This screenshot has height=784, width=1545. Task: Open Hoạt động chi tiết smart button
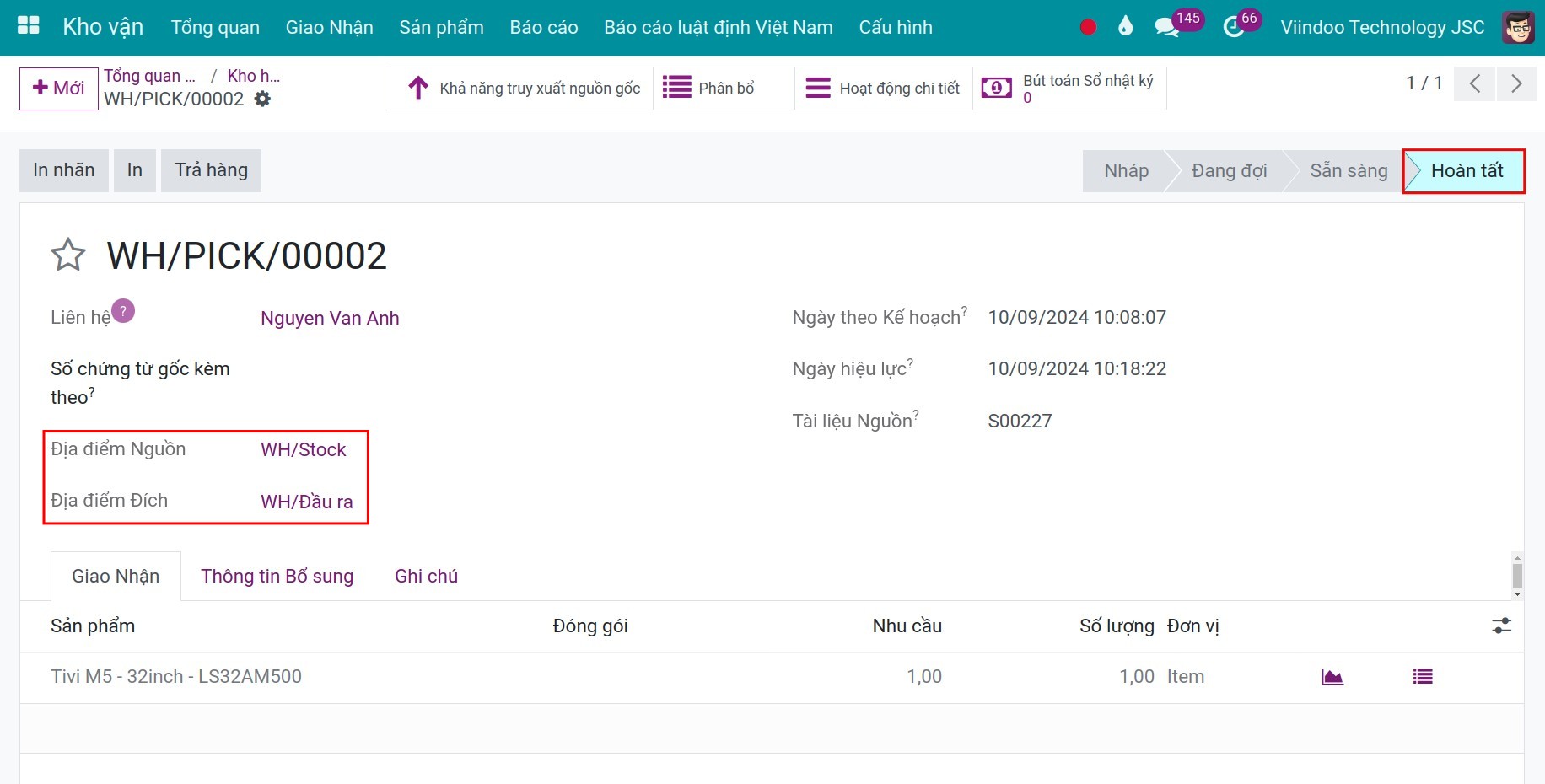coord(883,88)
